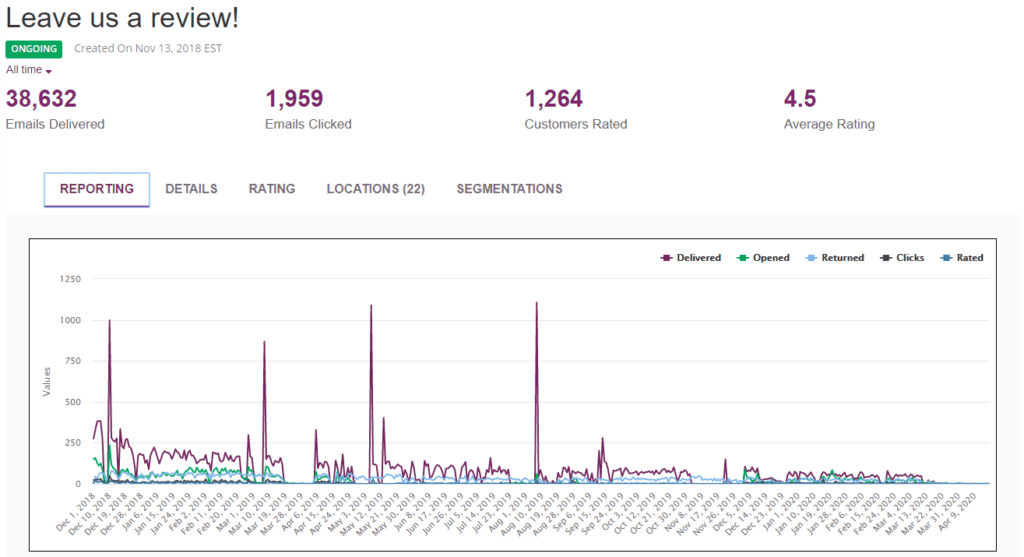The height and width of the screenshot is (557, 1024).
Task: Click the Delivered peak in December 2018
Action: pyautogui.click(x=109, y=321)
